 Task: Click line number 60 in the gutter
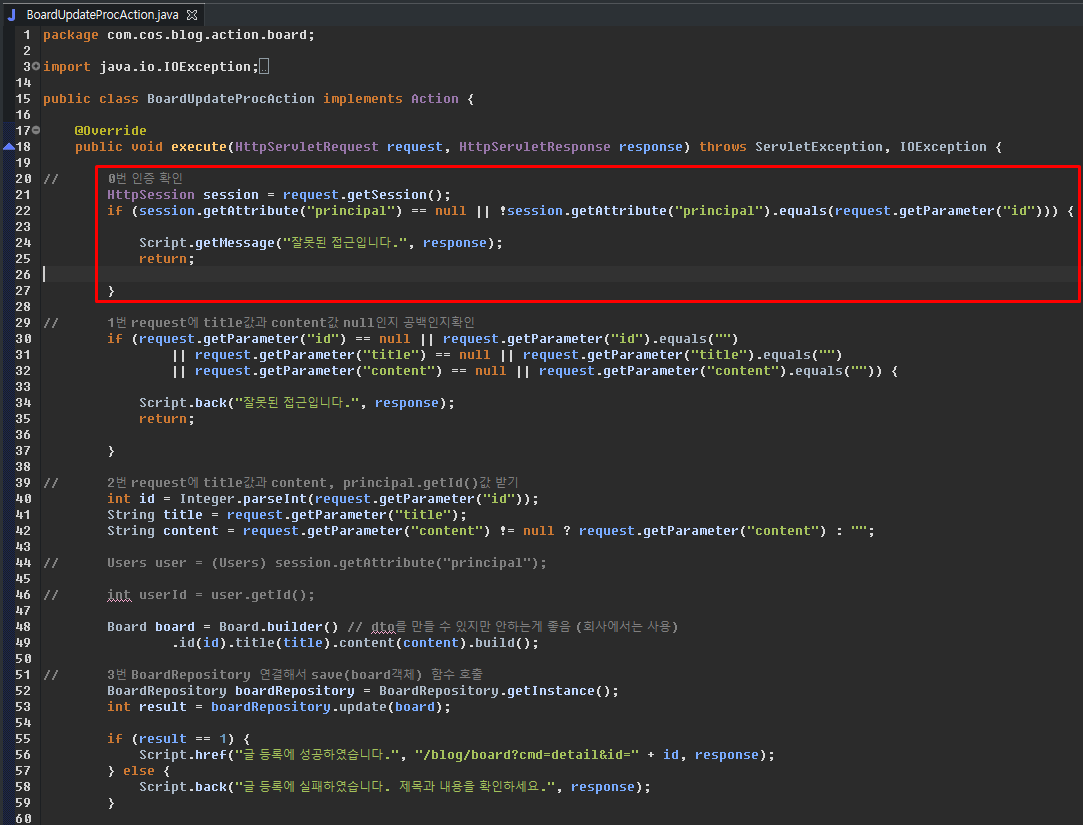(23, 819)
